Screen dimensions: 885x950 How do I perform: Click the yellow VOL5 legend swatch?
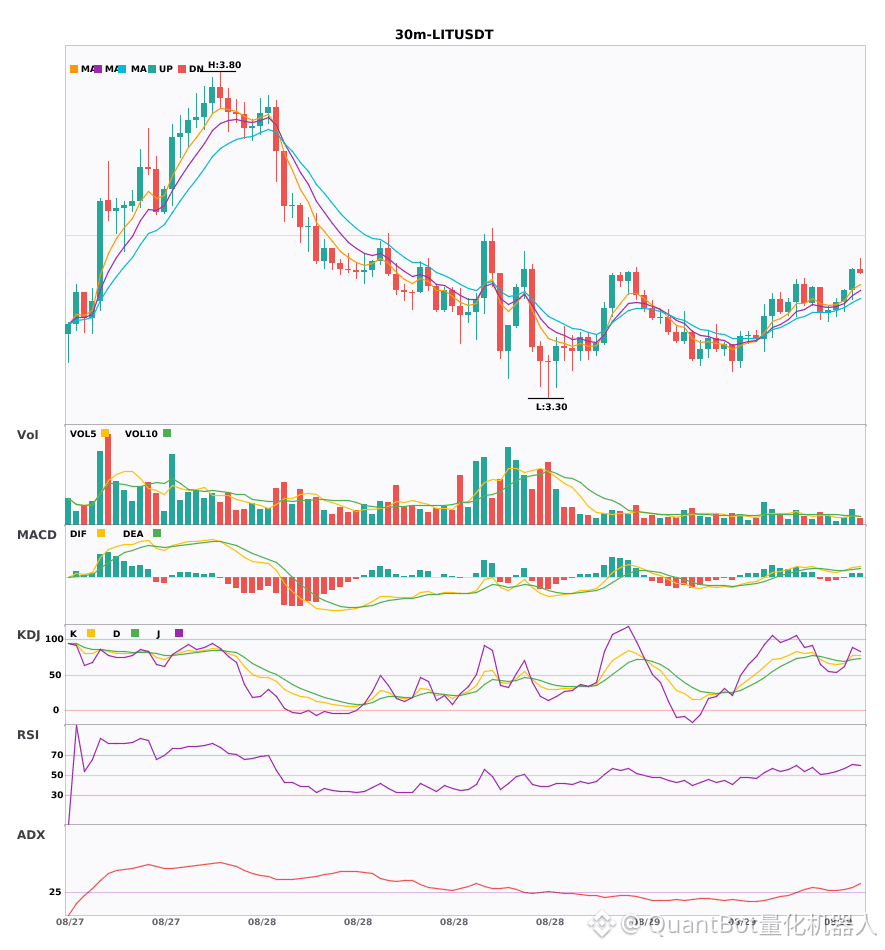(x=105, y=433)
